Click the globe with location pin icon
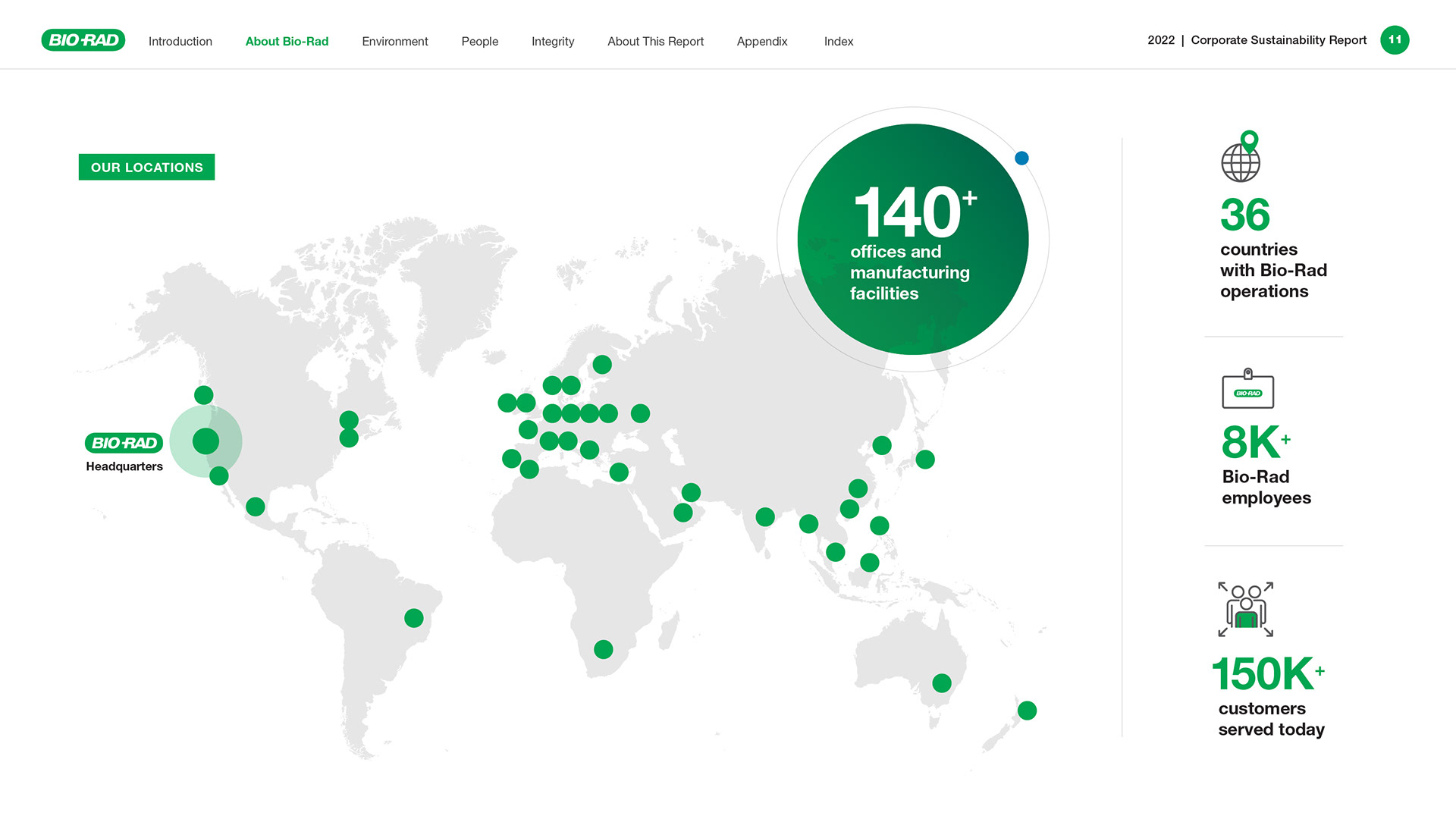Screen dimensions: 1456x819 point(1241,157)
